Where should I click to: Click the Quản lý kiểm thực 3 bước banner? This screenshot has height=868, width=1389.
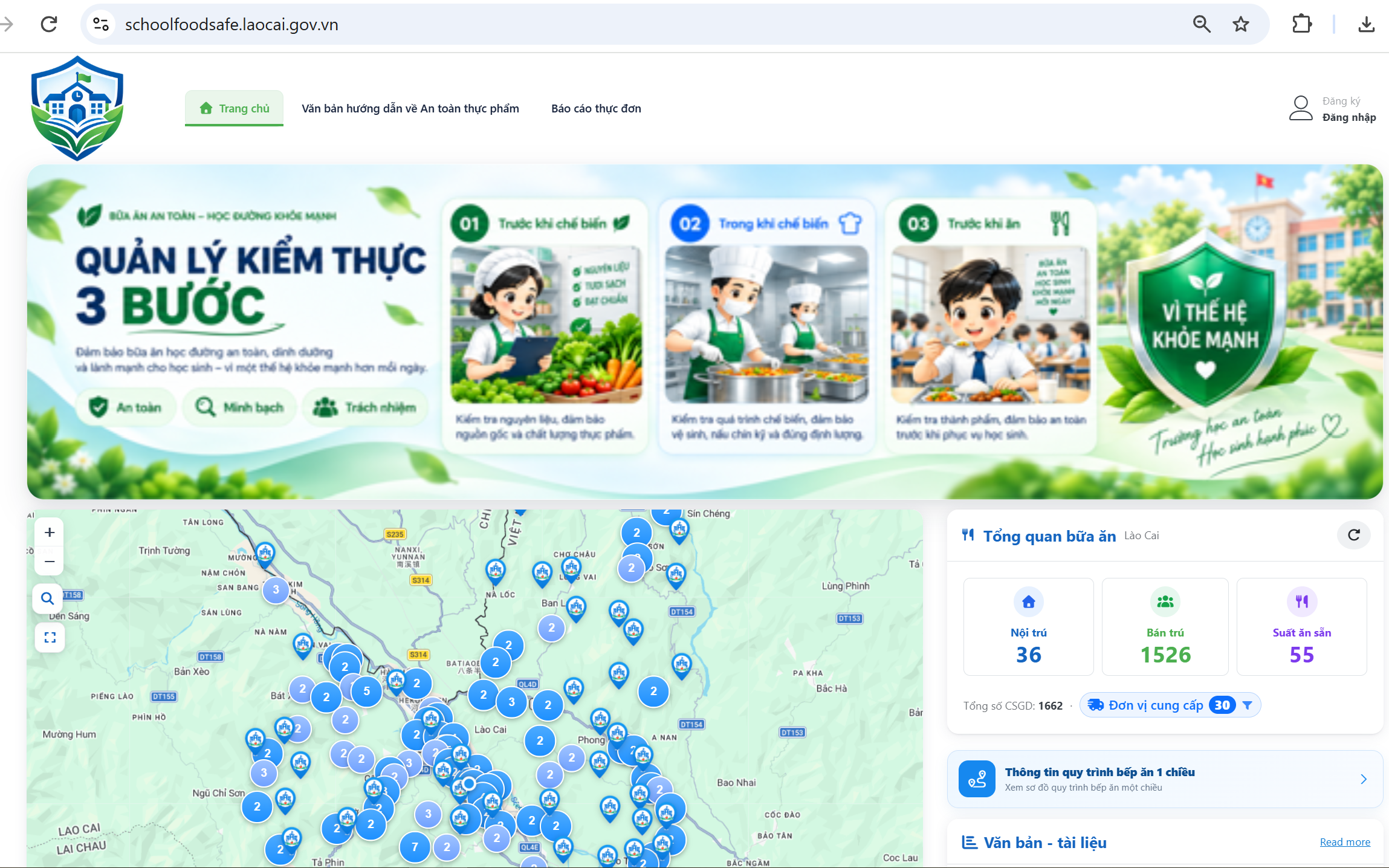705,332
